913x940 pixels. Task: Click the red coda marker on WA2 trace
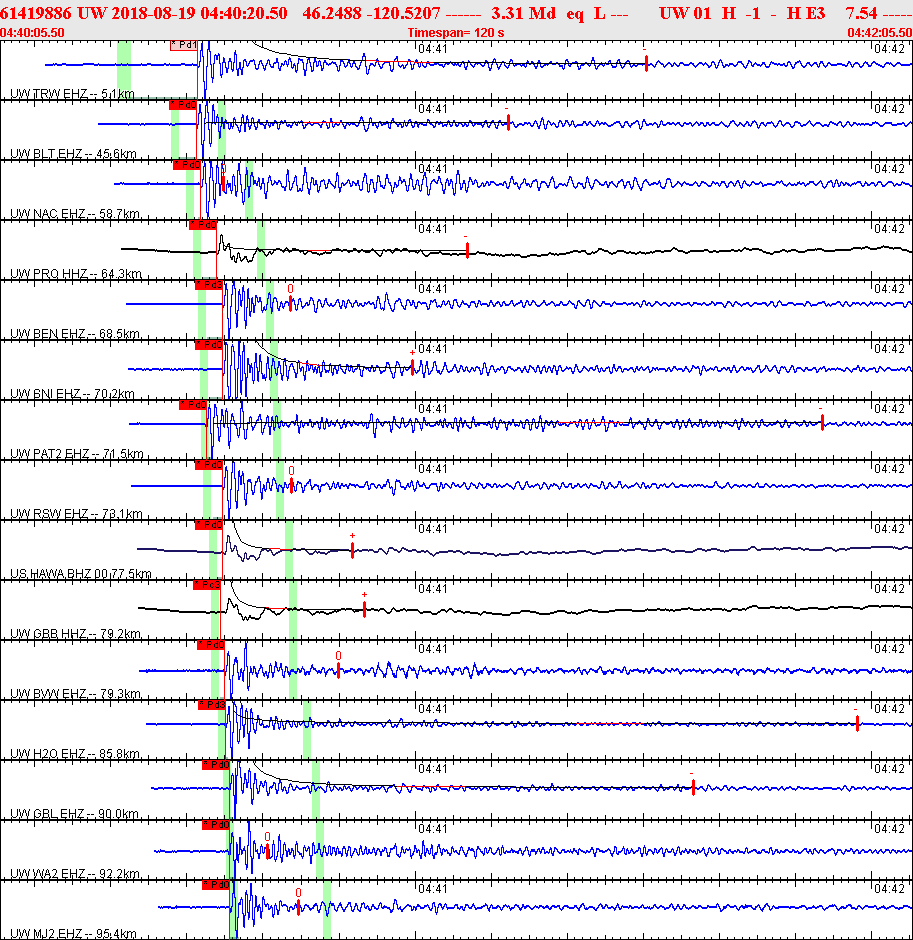268,851
